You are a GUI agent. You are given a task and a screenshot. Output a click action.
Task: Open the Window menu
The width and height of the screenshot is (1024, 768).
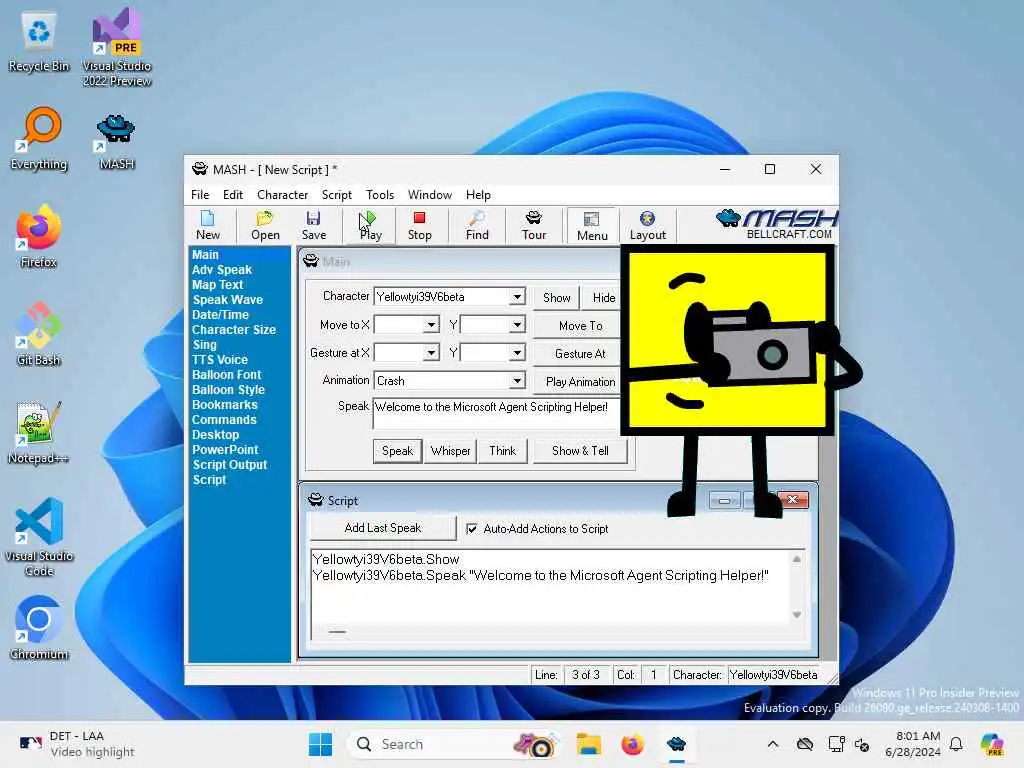[x=430, y=195]
